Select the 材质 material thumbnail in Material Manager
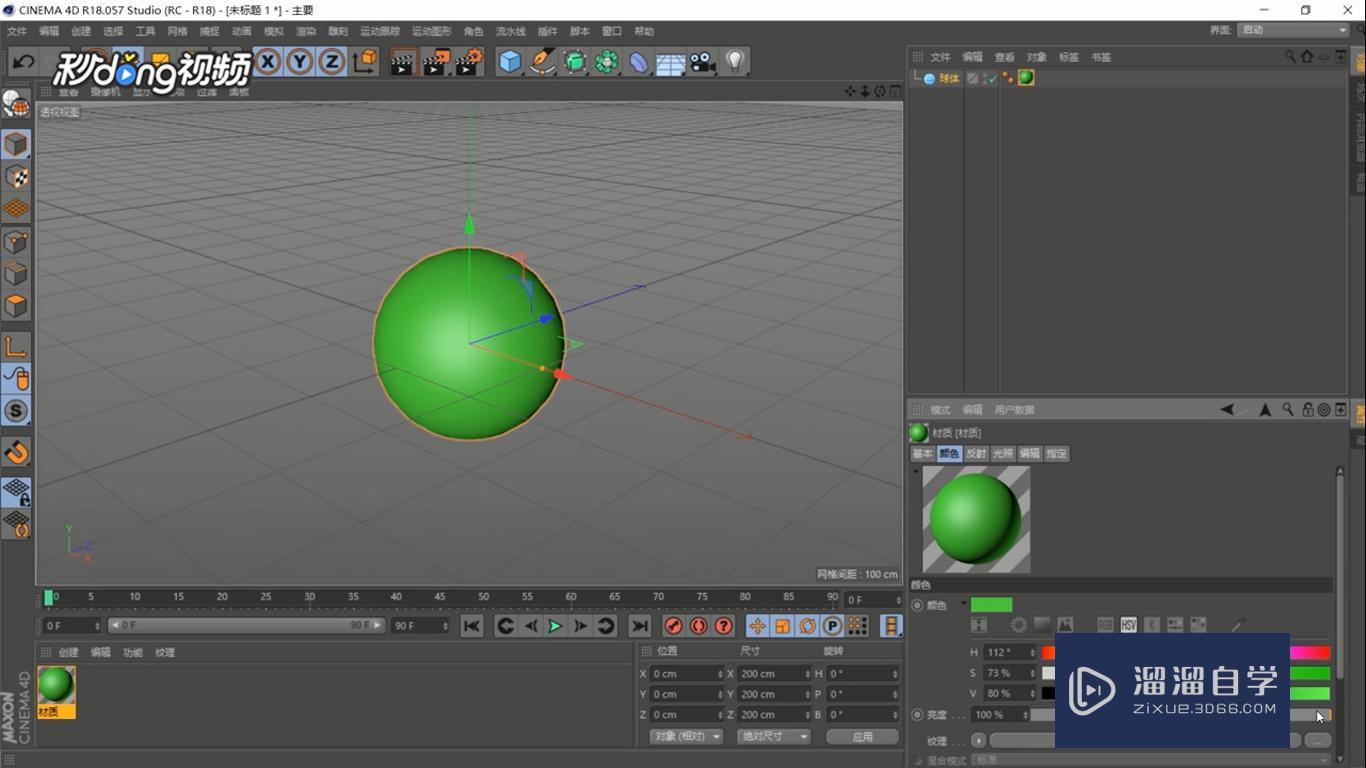1366x768 pixels. pos(56,691)
